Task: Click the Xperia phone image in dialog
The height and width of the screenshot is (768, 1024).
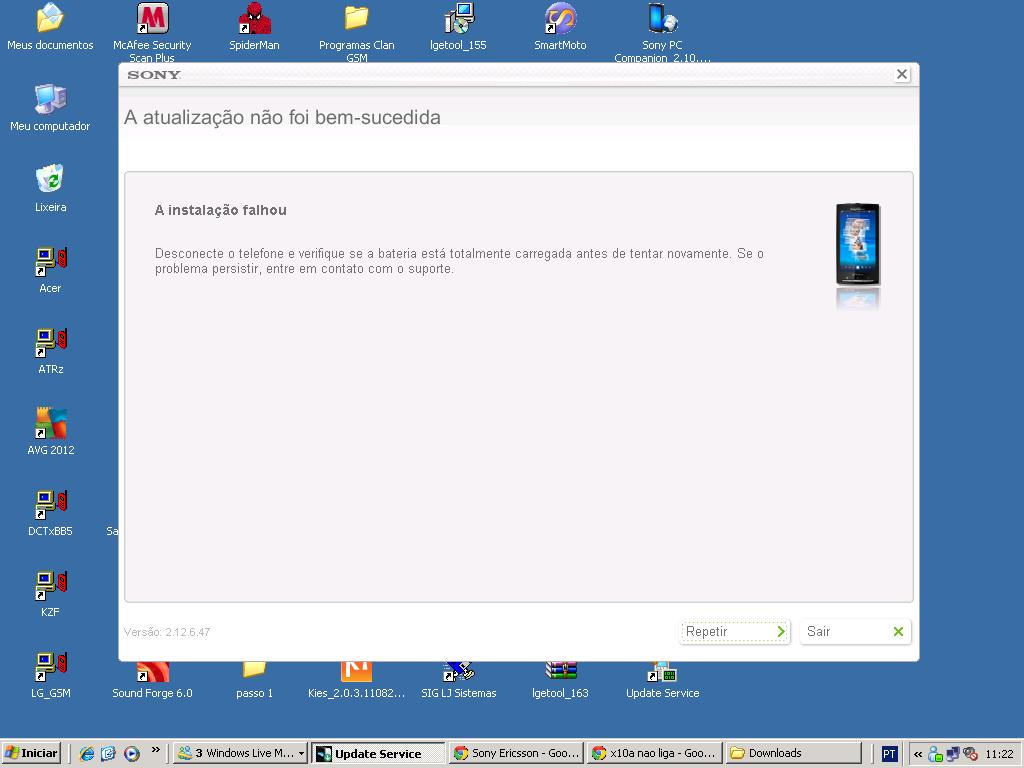Action: click(x=857, y=245)
